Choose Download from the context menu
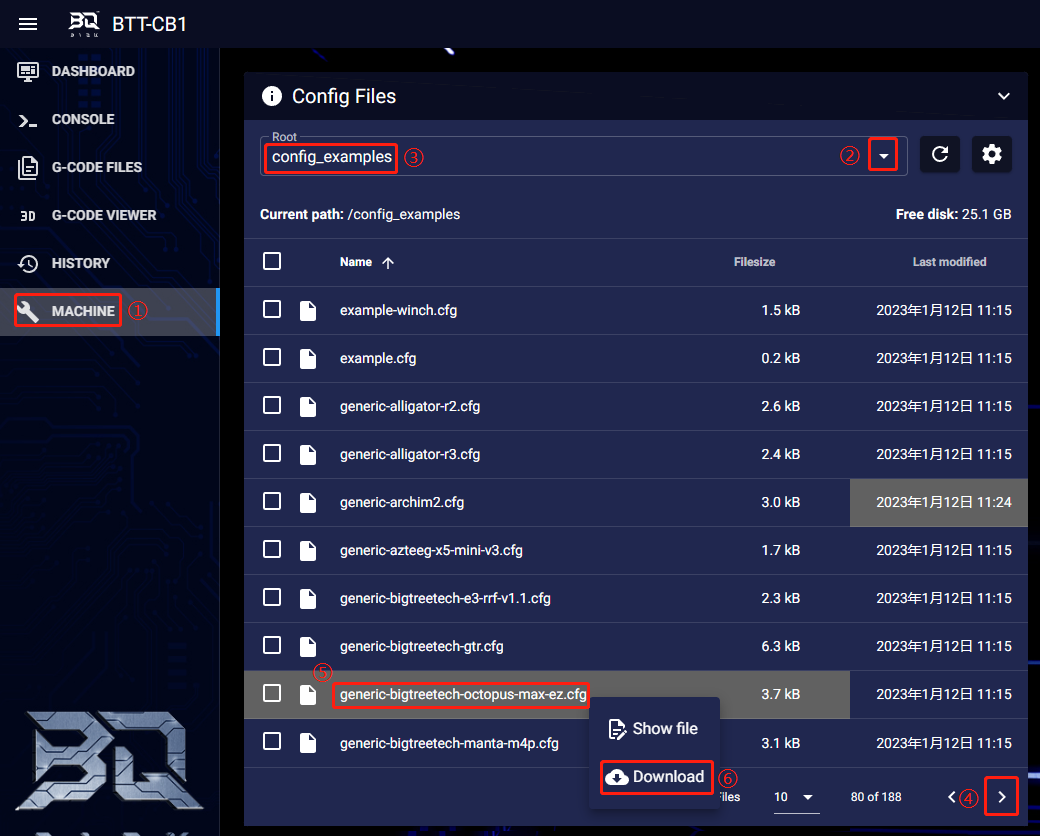Viewport: 1040px width, 836px height. click(x=657, y=777)
